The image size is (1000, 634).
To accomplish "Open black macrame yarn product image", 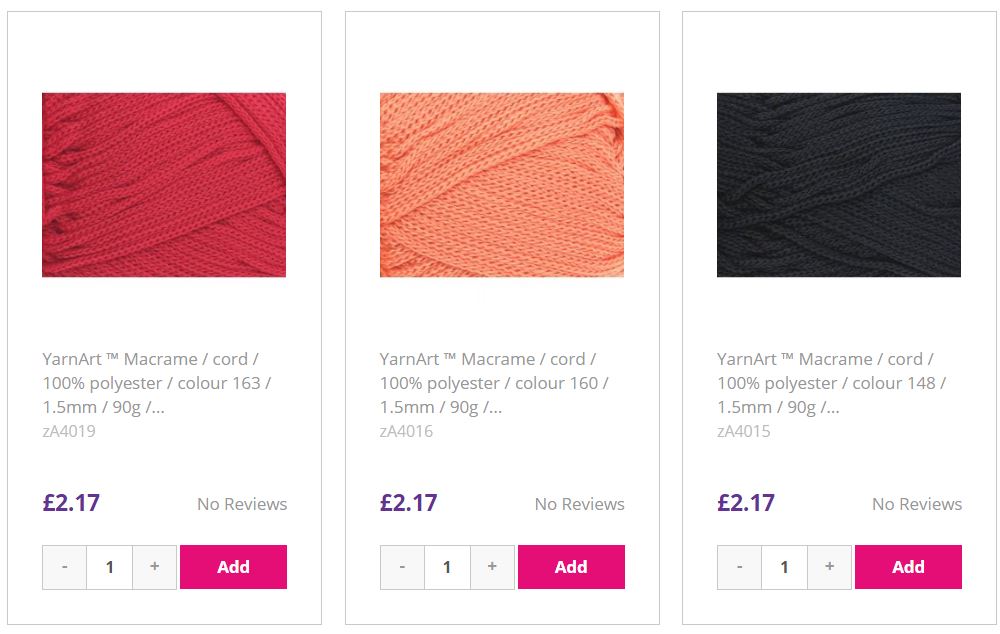I will (x=839, y=185).
